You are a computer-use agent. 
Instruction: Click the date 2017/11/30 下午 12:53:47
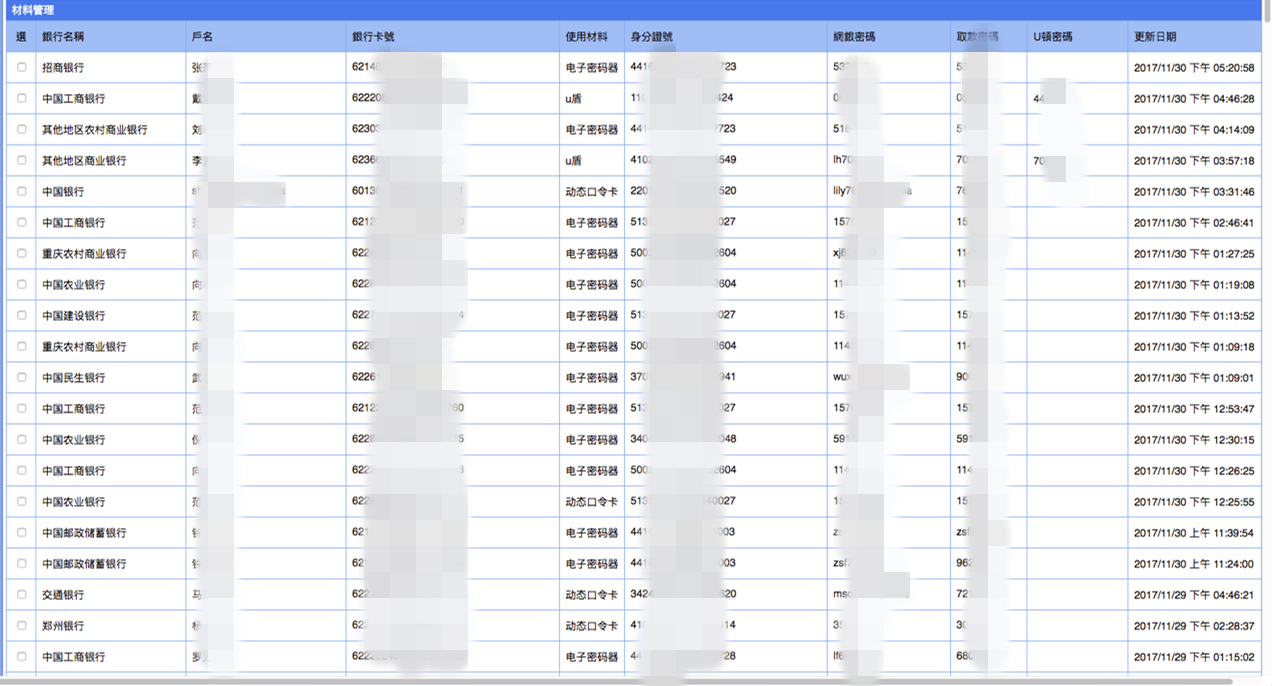click(x=1194, y=409)
